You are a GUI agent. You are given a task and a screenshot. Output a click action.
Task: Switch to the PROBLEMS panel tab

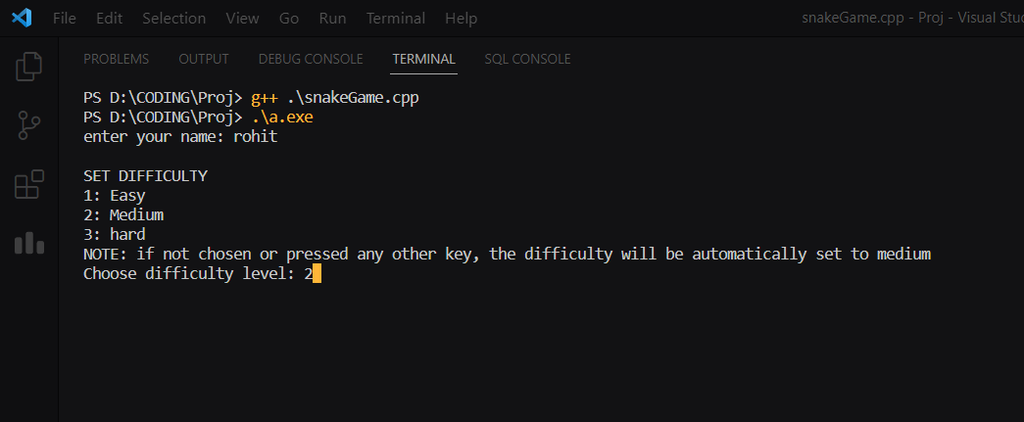116,59
